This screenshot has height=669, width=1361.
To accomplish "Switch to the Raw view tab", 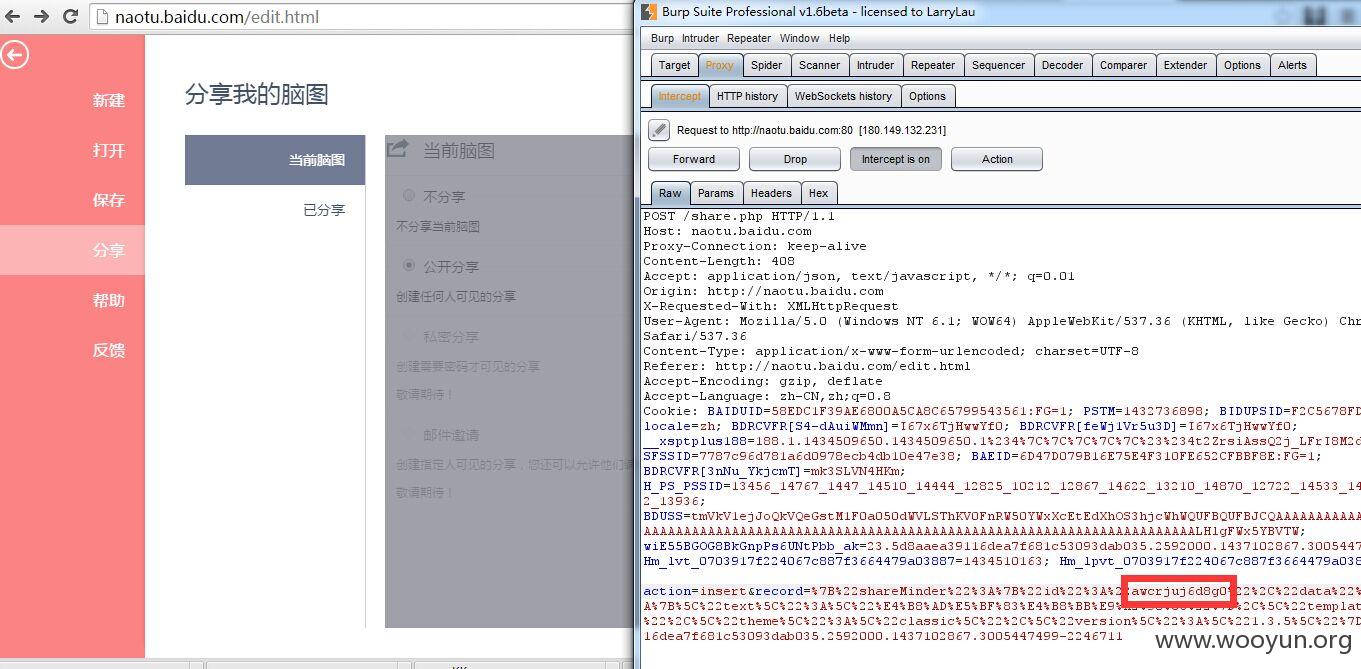I will tap(670, 193).
